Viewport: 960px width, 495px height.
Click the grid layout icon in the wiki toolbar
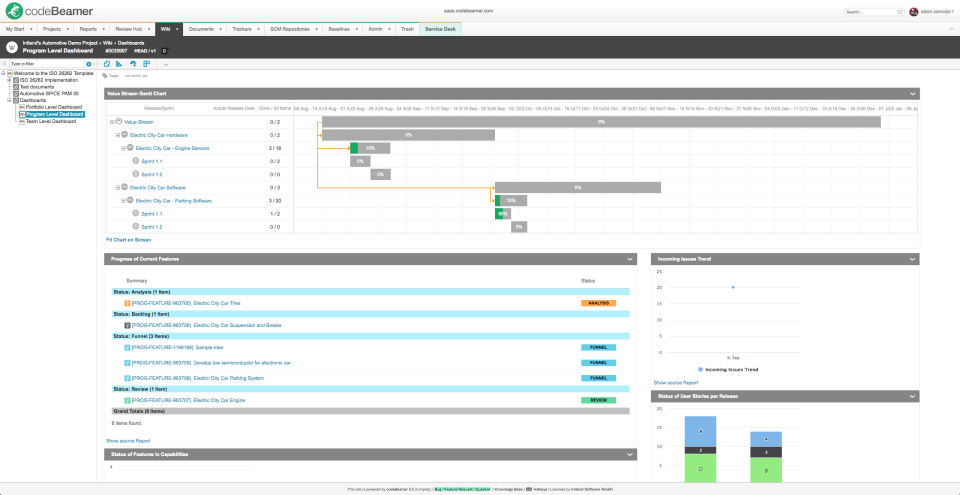(146, 64)
